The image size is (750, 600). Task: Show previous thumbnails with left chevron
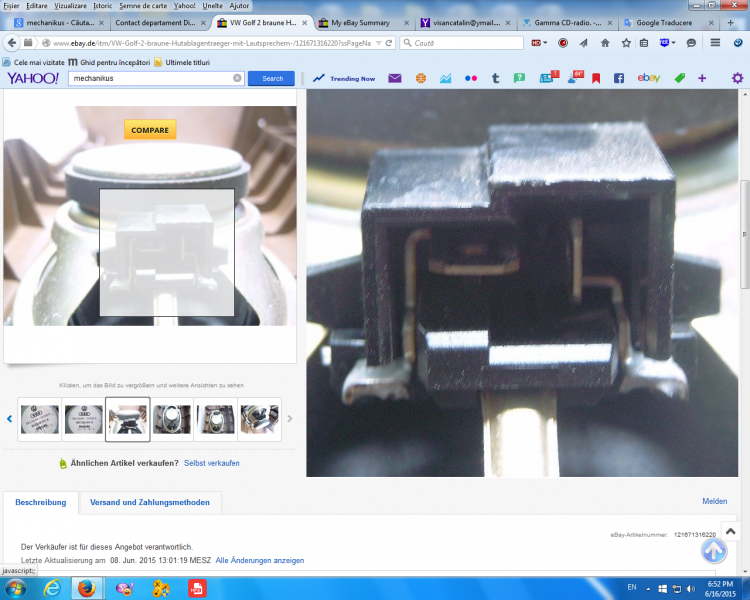pos(10,419)
